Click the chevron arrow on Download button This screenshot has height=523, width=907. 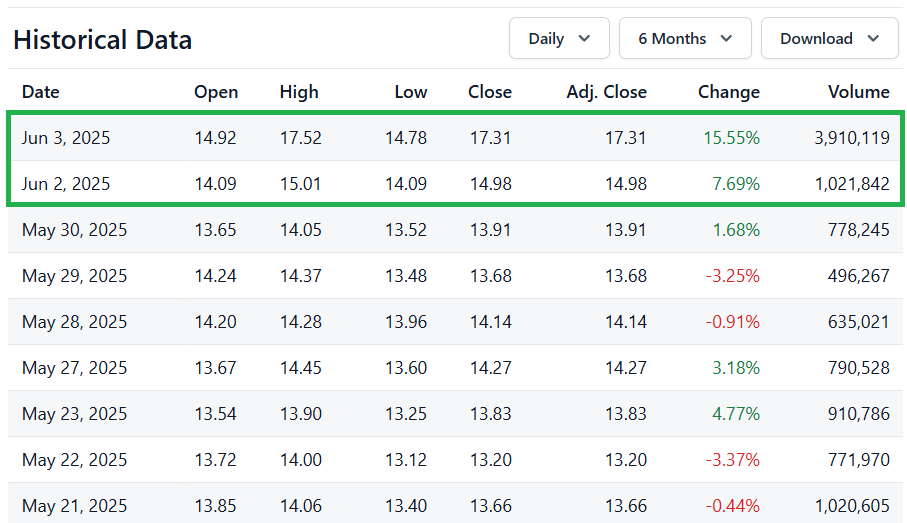coord(873,39)
